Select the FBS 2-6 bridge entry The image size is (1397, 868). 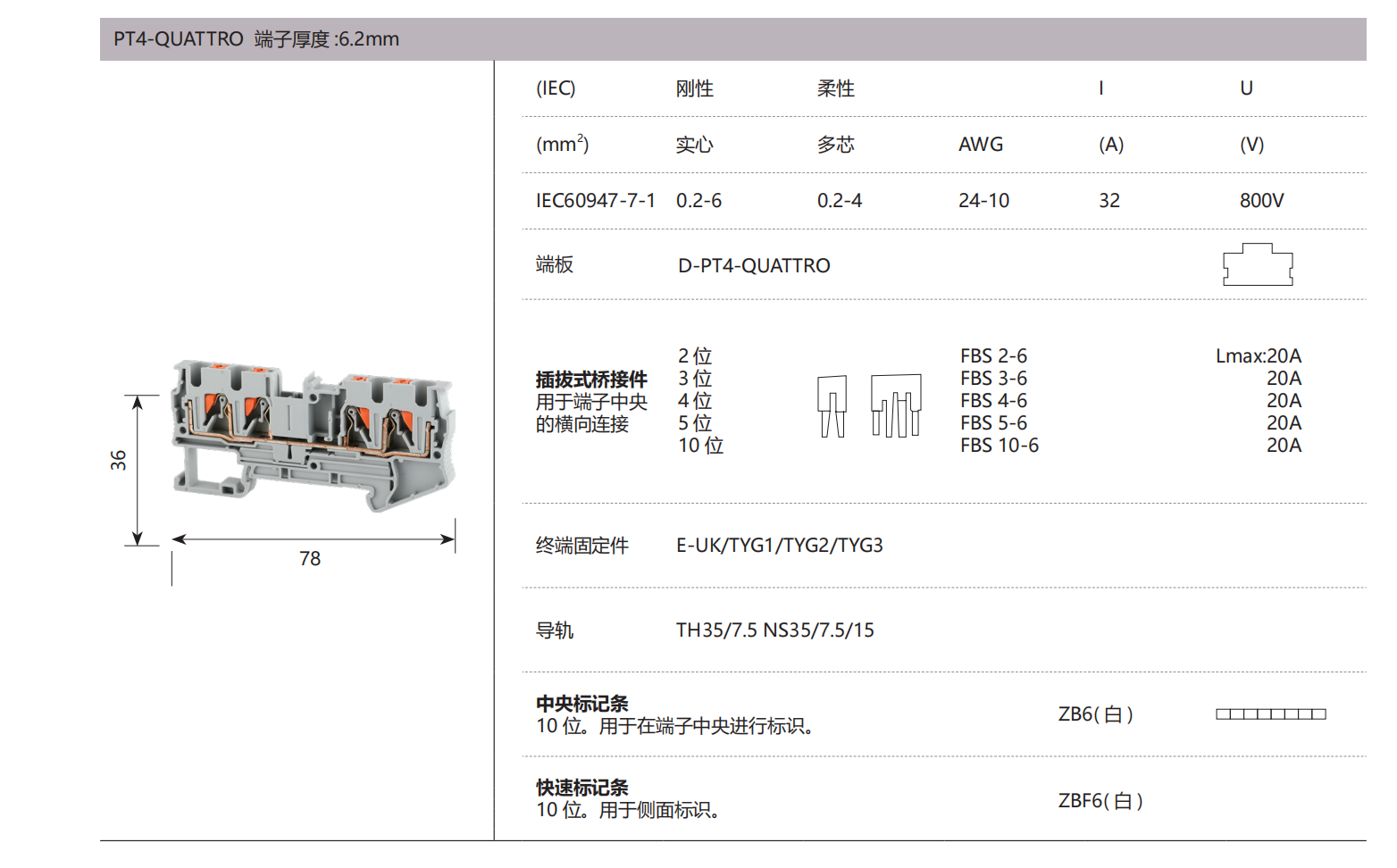click(993, 355)
